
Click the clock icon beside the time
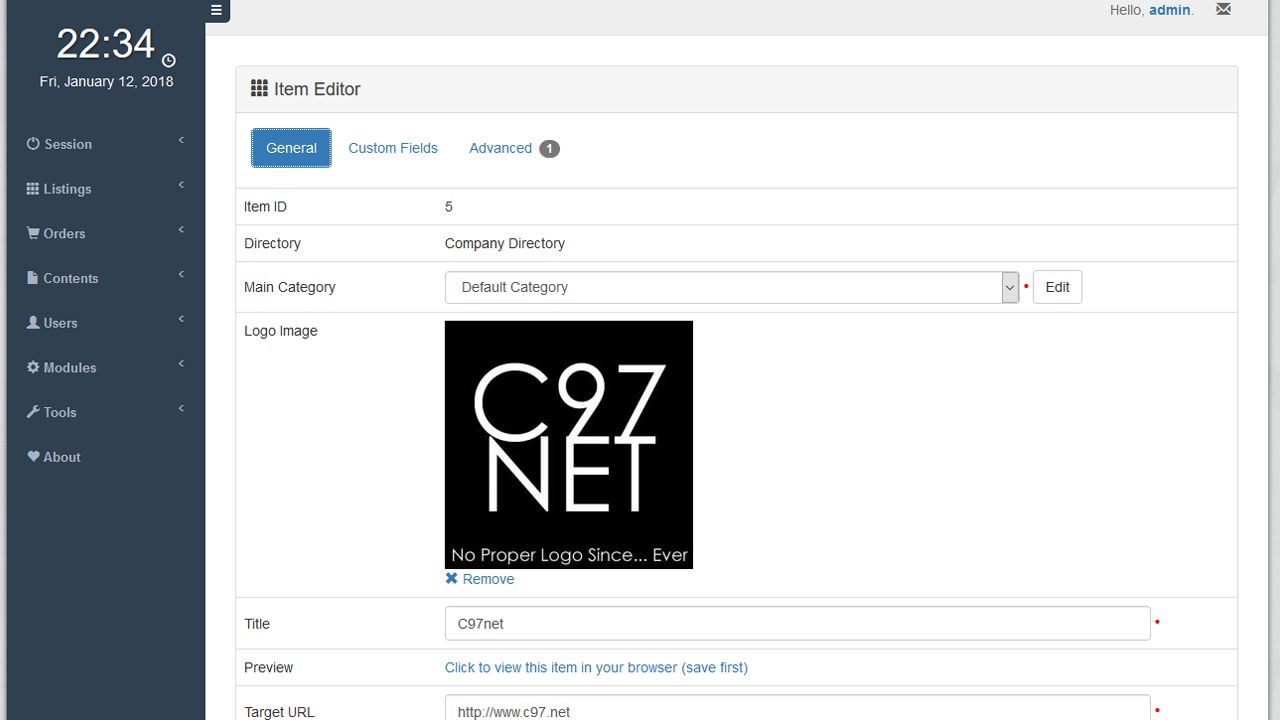click(168, 61)
